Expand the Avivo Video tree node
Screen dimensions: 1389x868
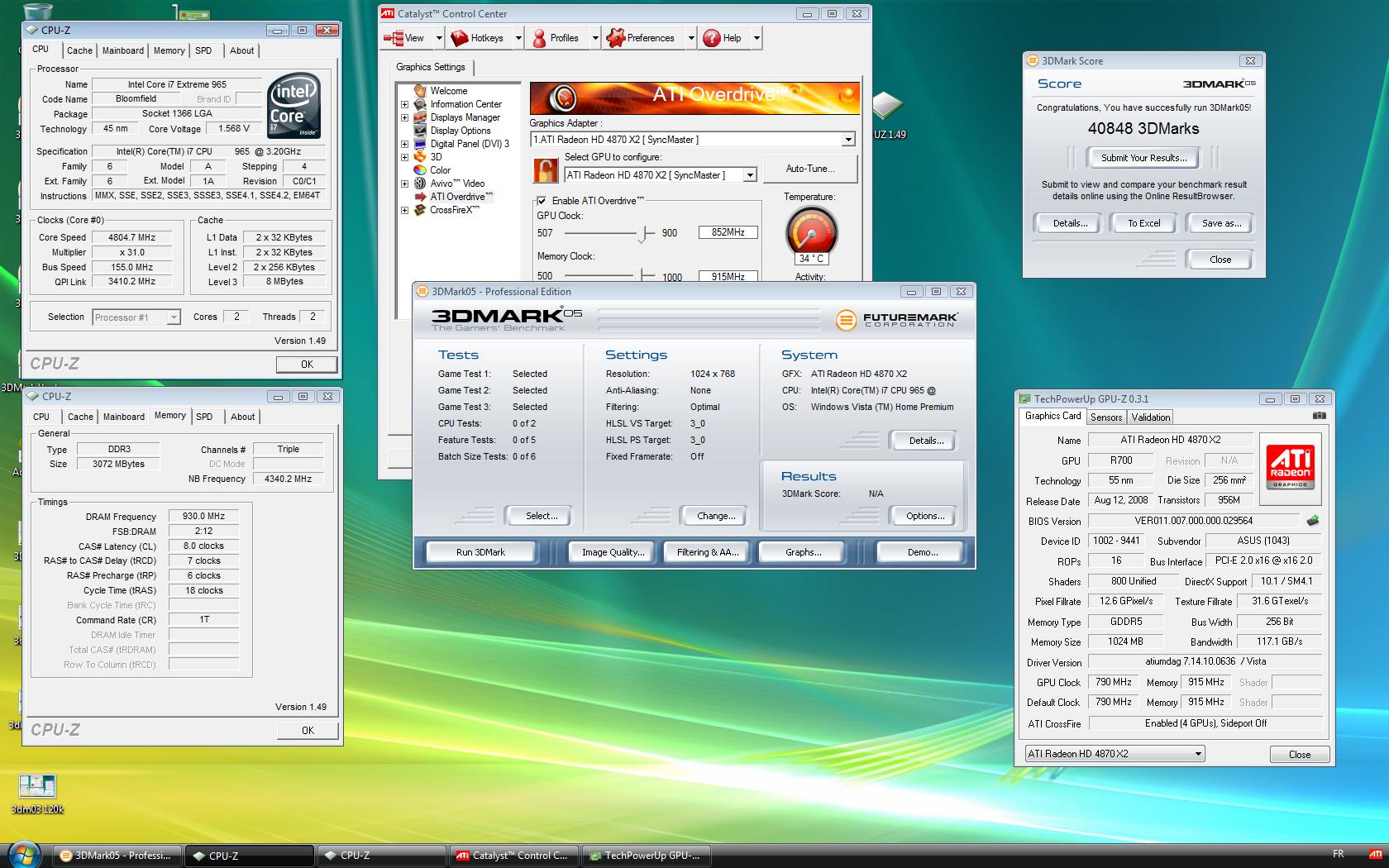click(x=404, y=184)
